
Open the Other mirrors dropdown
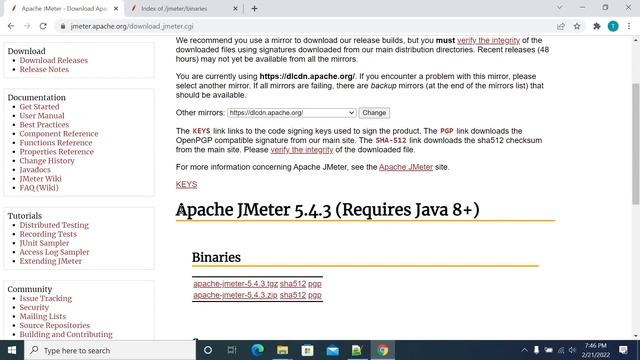click(x=291, y=113)
